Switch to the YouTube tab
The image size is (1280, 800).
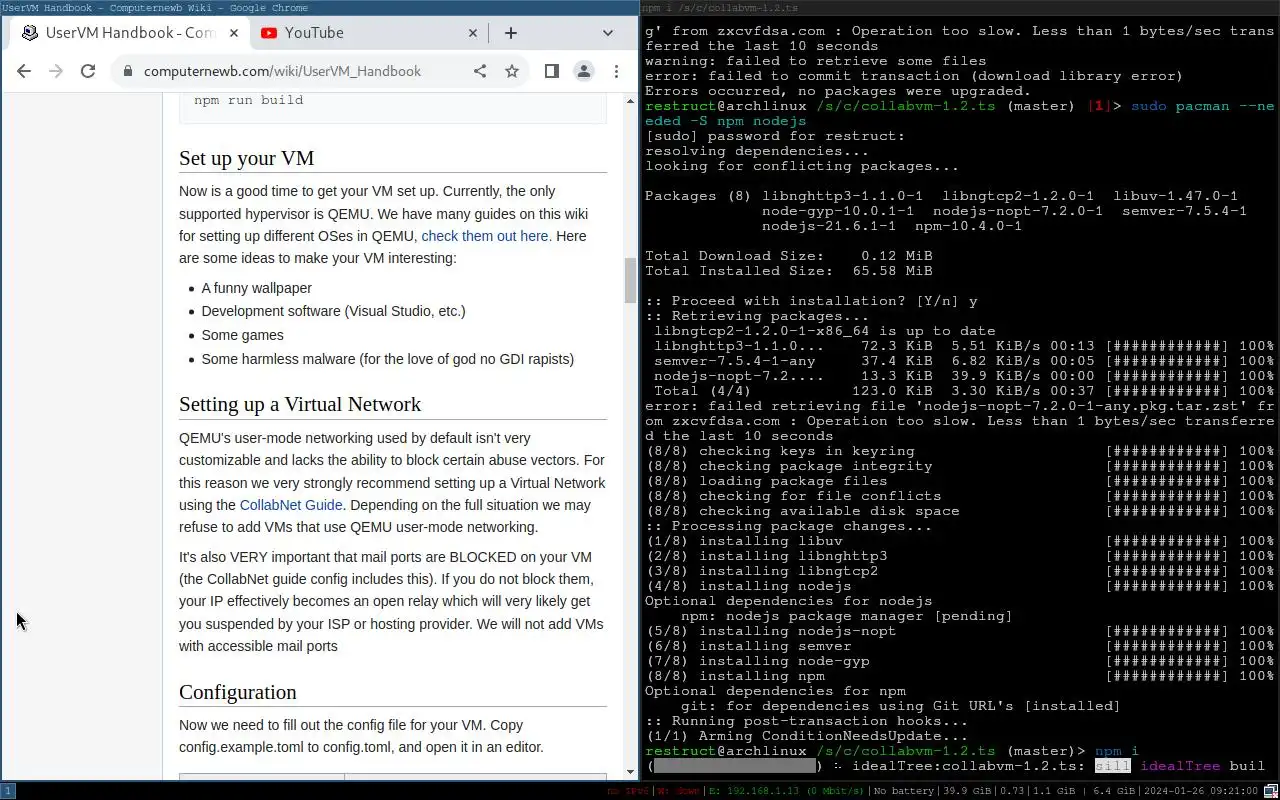click(370, 33)
